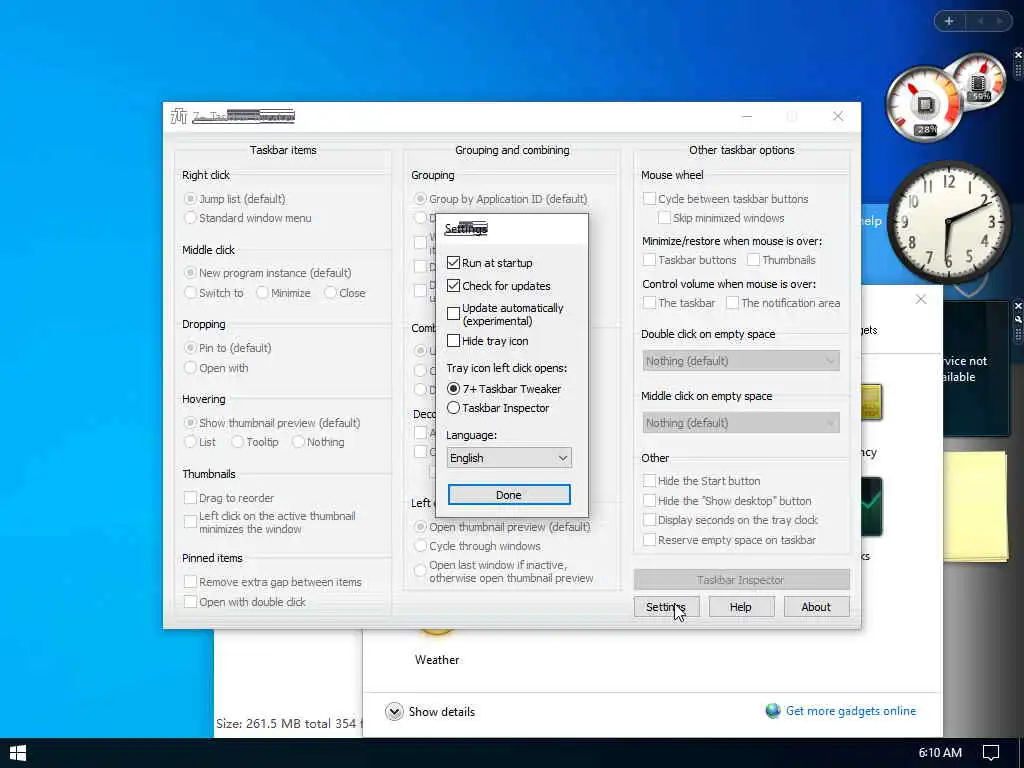
Task: Click the Done button
Action: tap(509, 495)
